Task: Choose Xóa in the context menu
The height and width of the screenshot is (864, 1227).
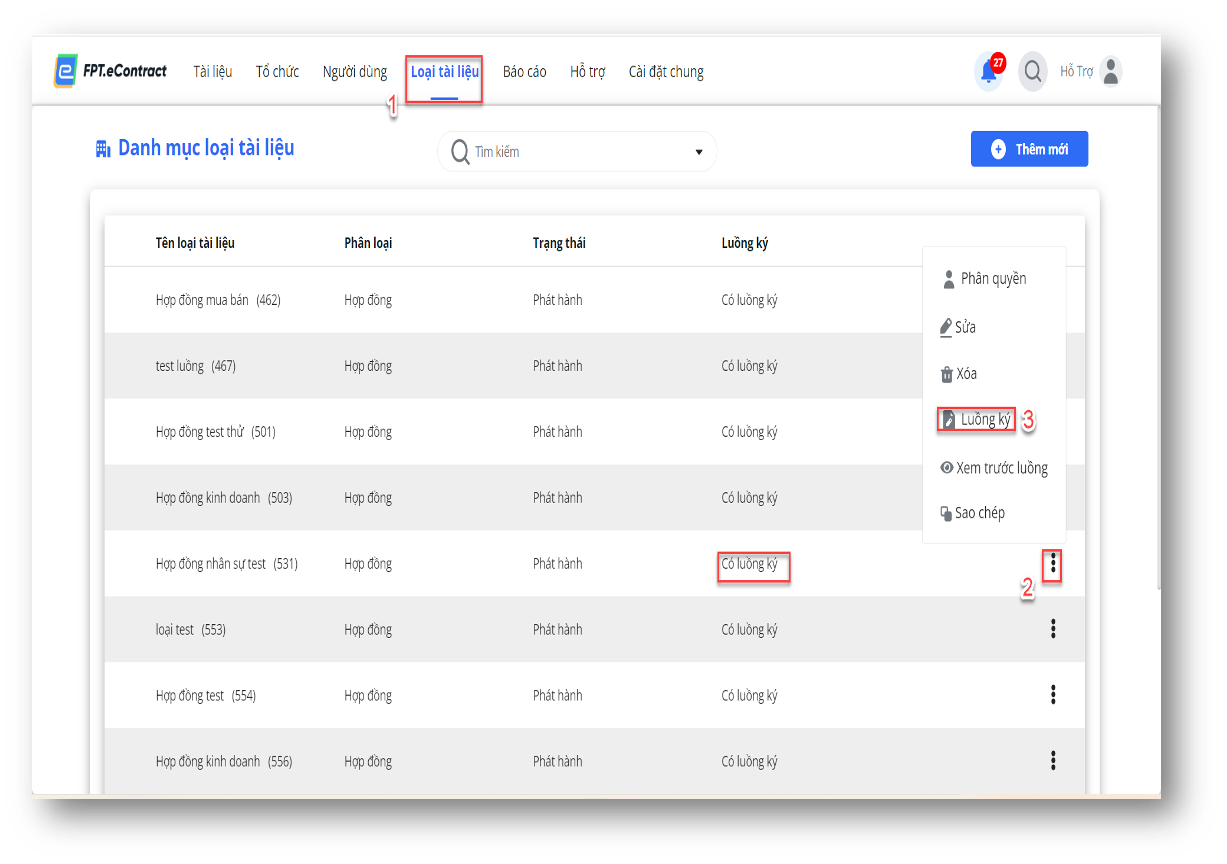Action: pos(958,374)
